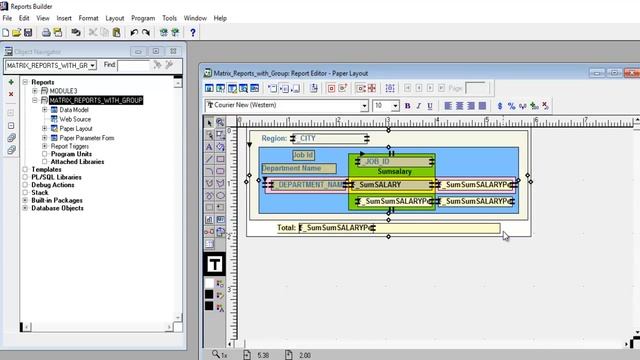Viewport: 640px width, 360px height.
Task: Open the Courier New font dropdown
Action: click(x=364, y=106)
